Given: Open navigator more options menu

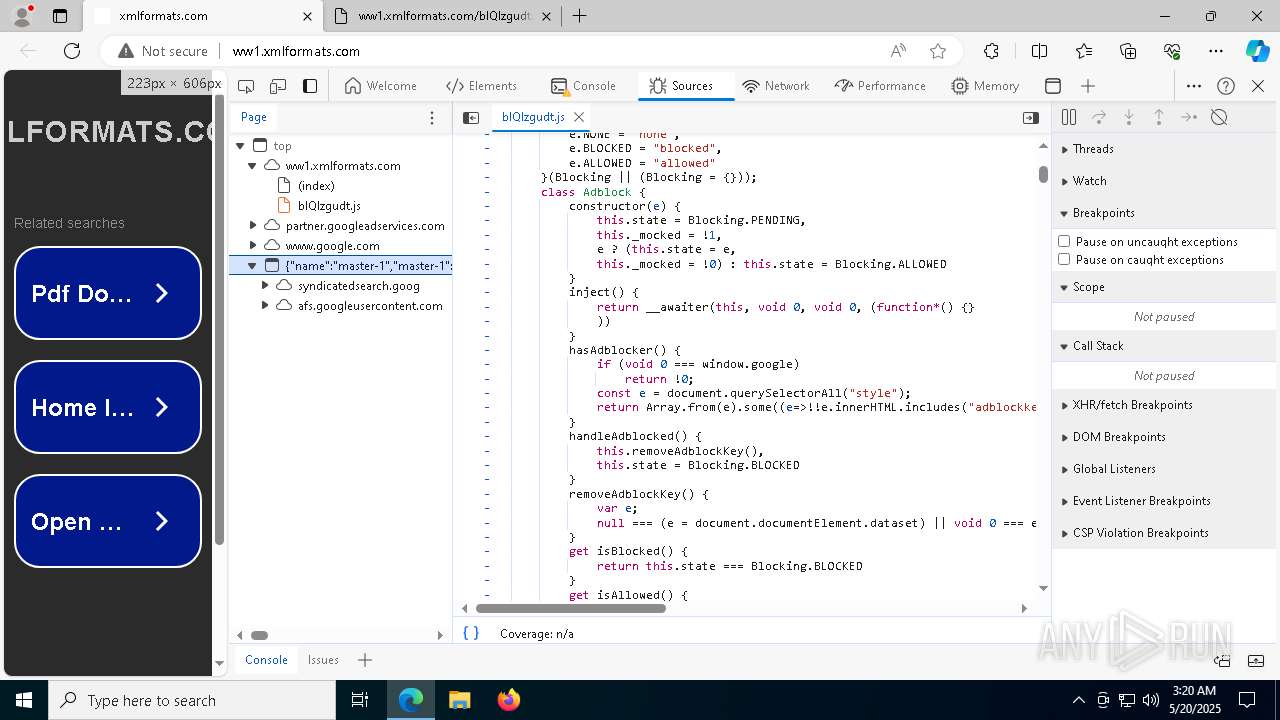Looking at the screenshot, I should (432, 118).
